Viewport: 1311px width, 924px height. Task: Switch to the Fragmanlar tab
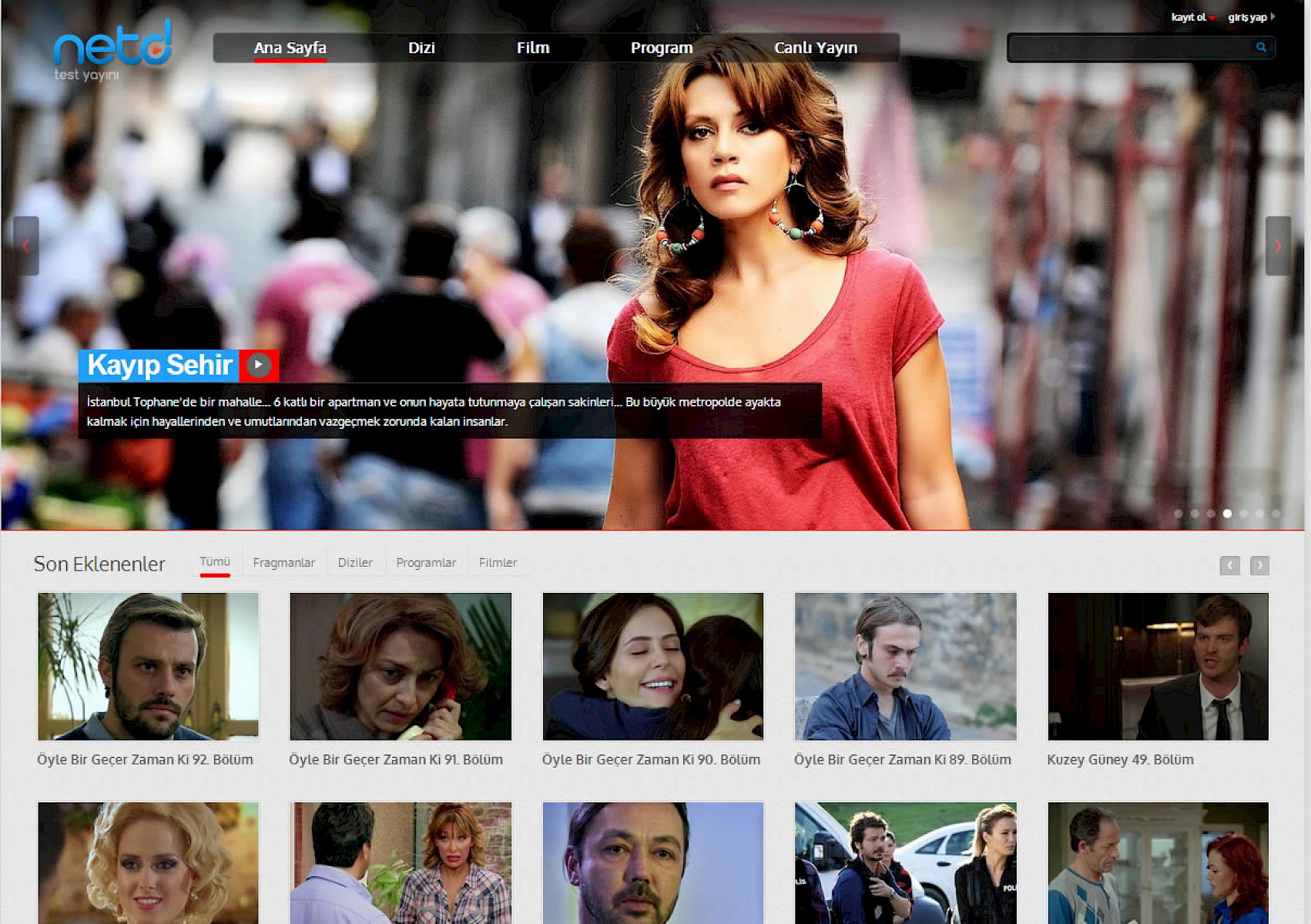pyautogui.click(x=283, y=563)
